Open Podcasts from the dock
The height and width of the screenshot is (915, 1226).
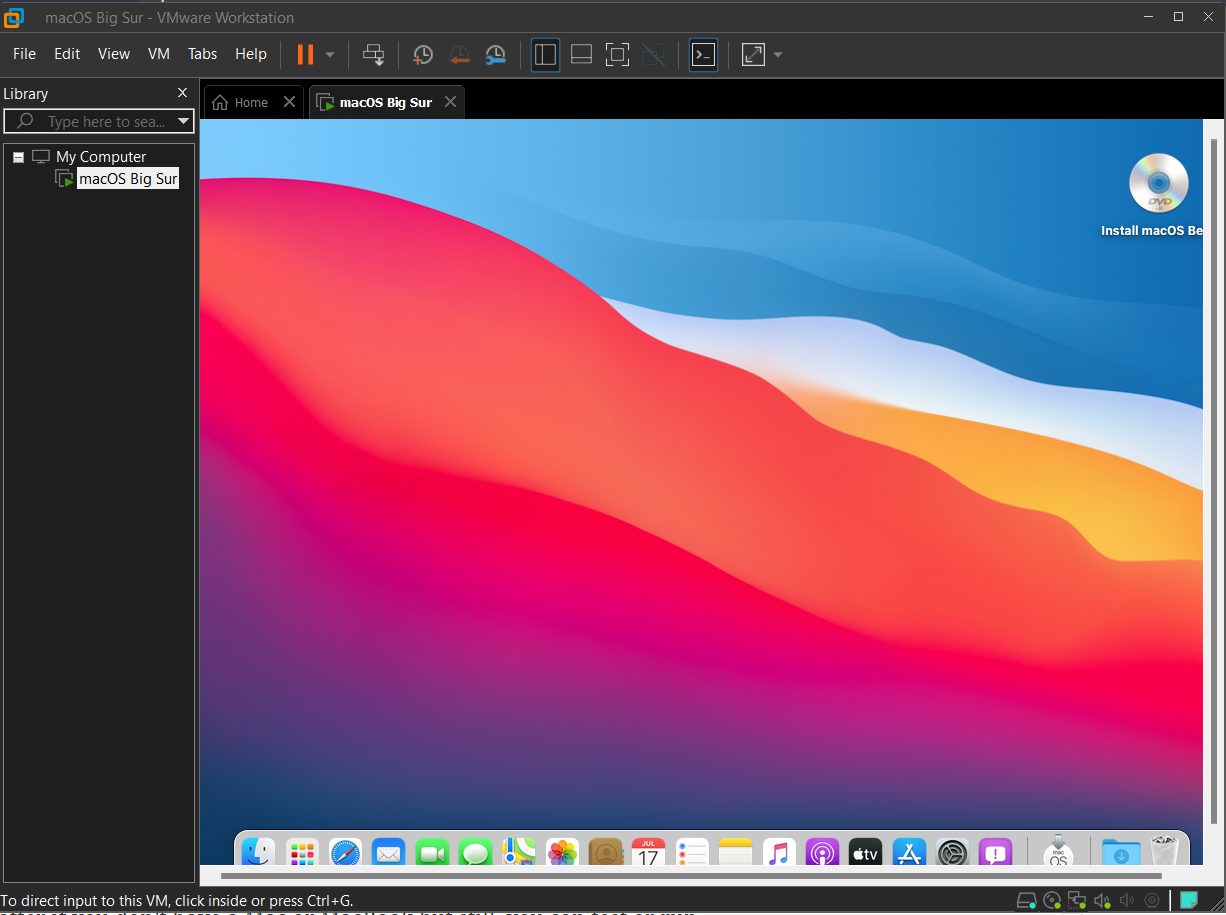(x=822, y=852)
